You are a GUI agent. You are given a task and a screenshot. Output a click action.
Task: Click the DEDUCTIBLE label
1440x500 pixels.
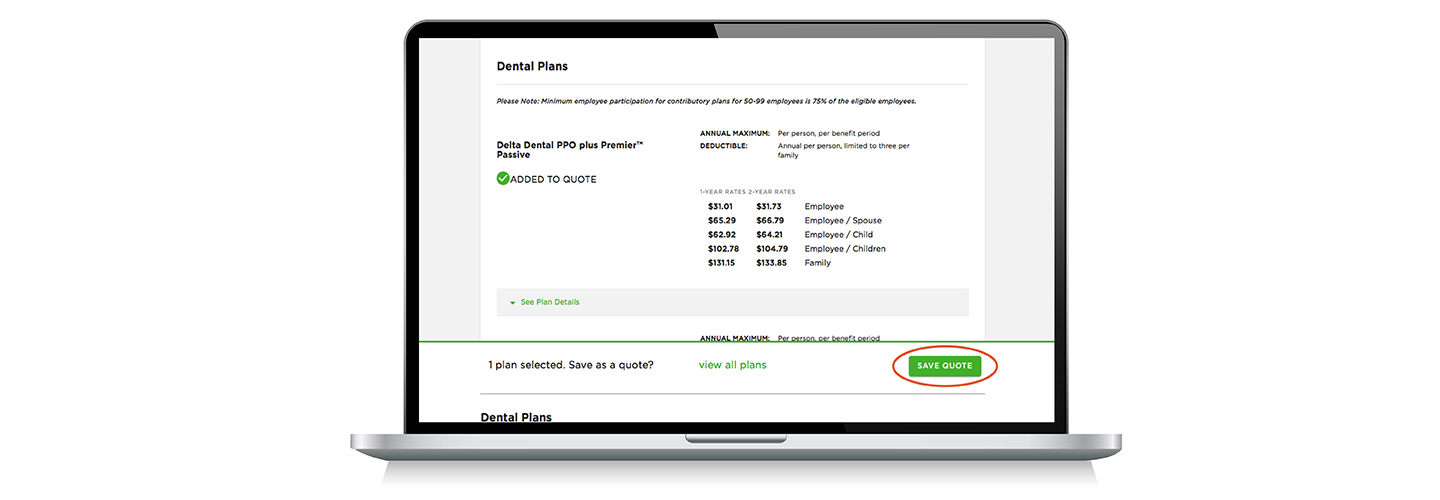click(x=724, y=146)
